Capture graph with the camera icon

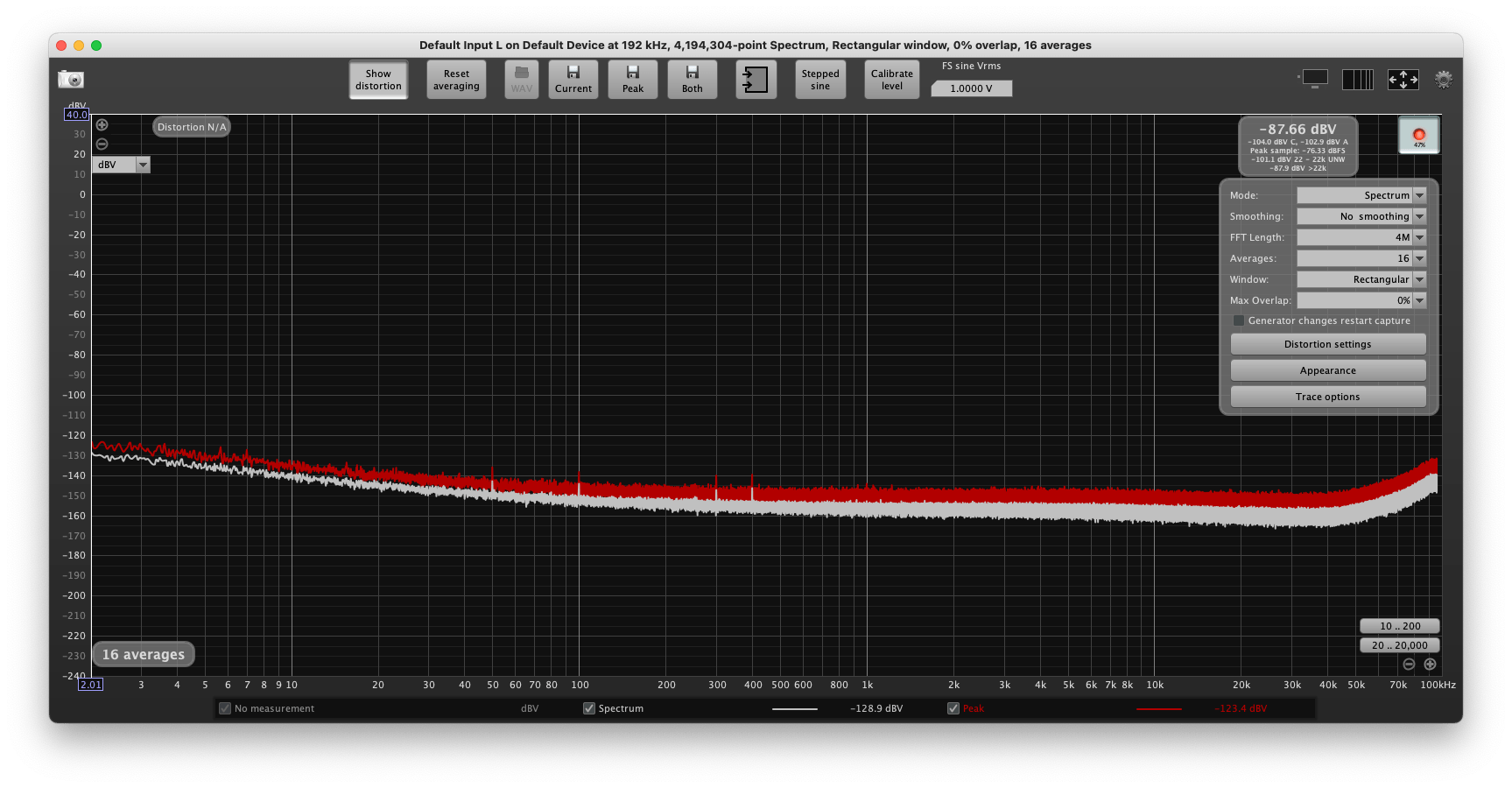(71, 80)
